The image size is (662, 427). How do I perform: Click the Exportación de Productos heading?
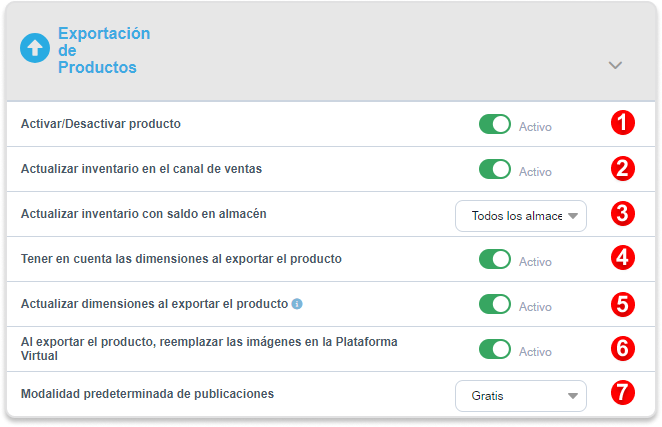point(104,50)
